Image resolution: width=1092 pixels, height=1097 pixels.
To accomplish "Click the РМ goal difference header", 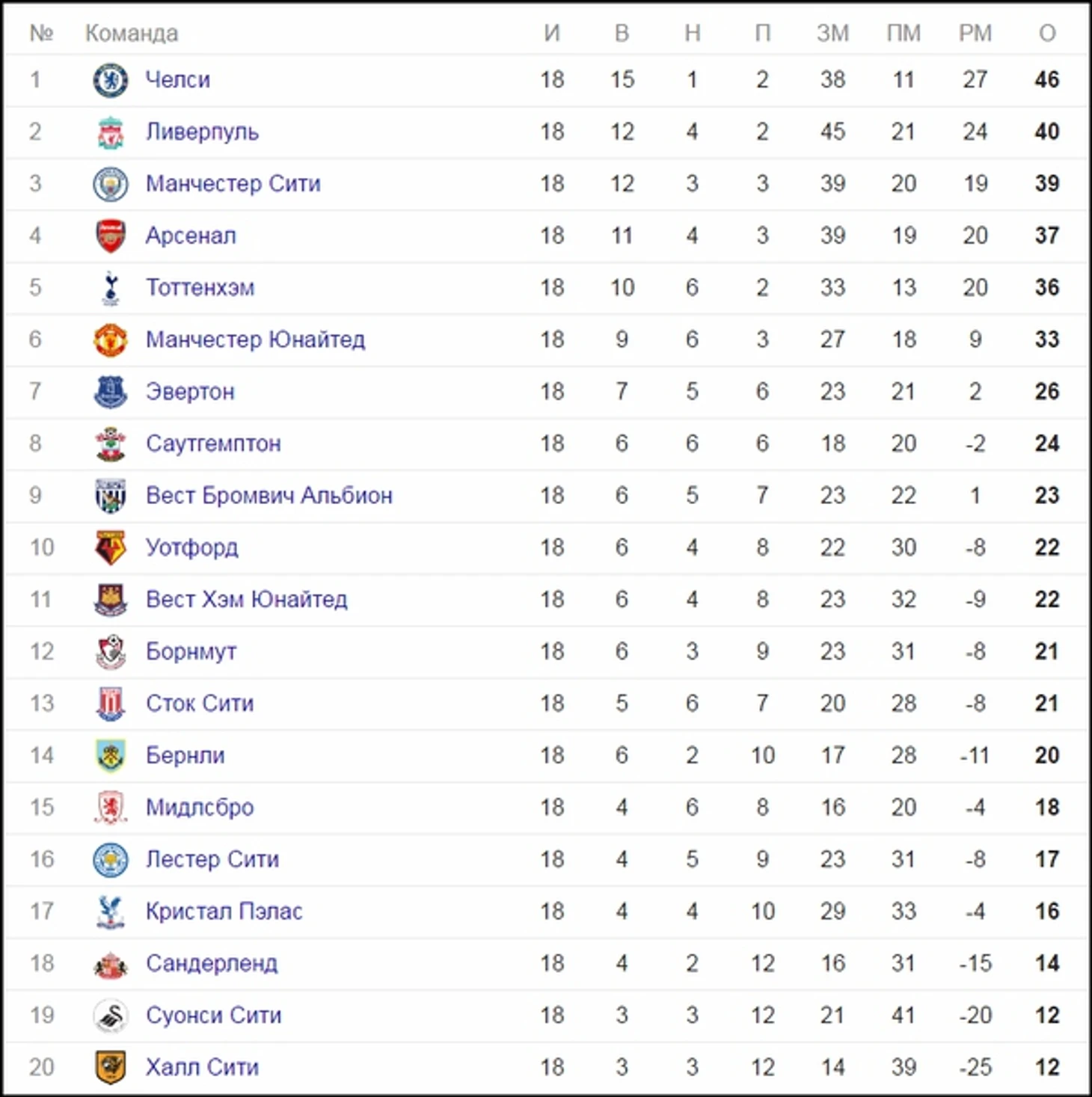I will (975, 34).
